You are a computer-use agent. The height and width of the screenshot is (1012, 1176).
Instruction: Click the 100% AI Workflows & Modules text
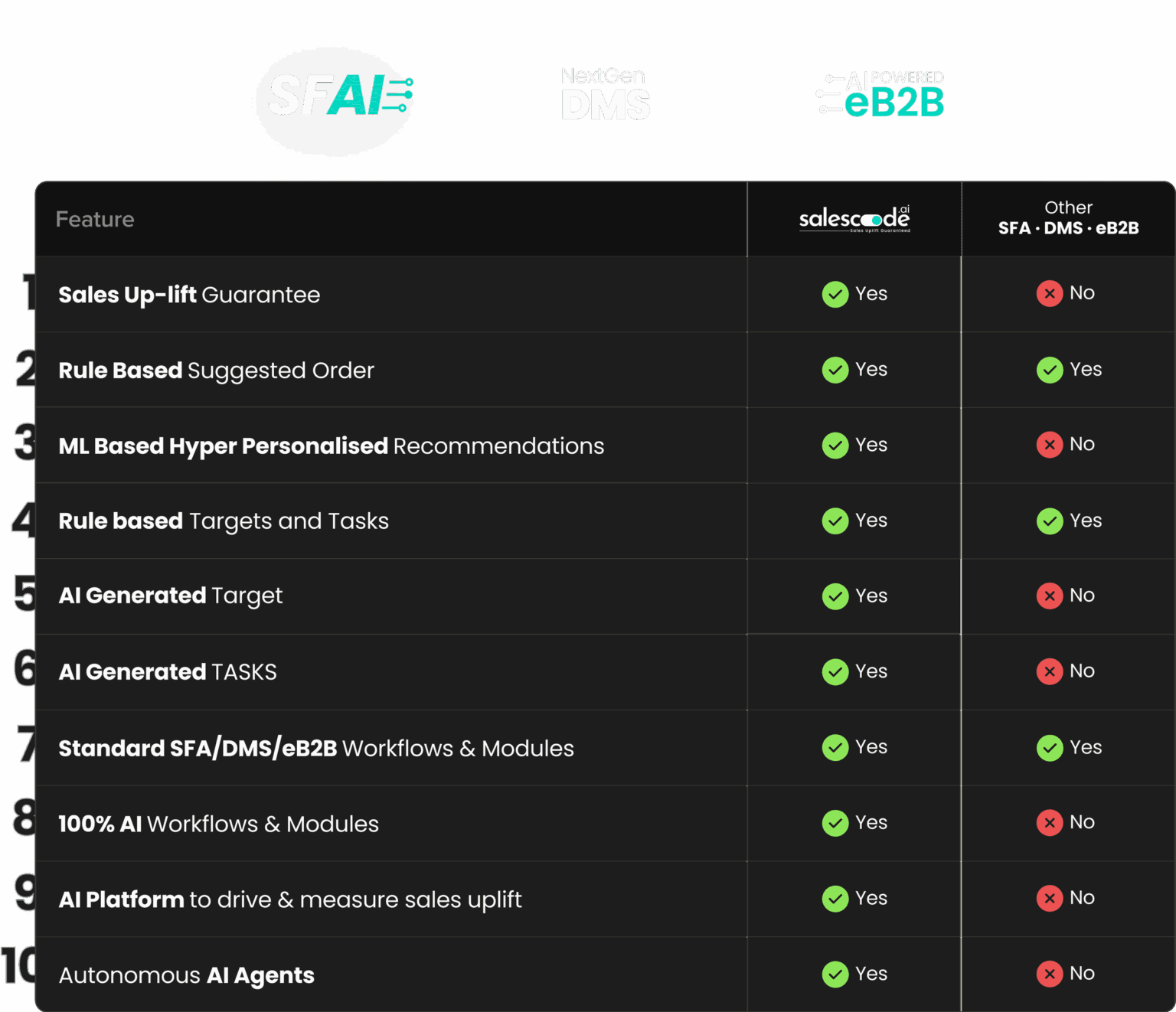[218, 824]
